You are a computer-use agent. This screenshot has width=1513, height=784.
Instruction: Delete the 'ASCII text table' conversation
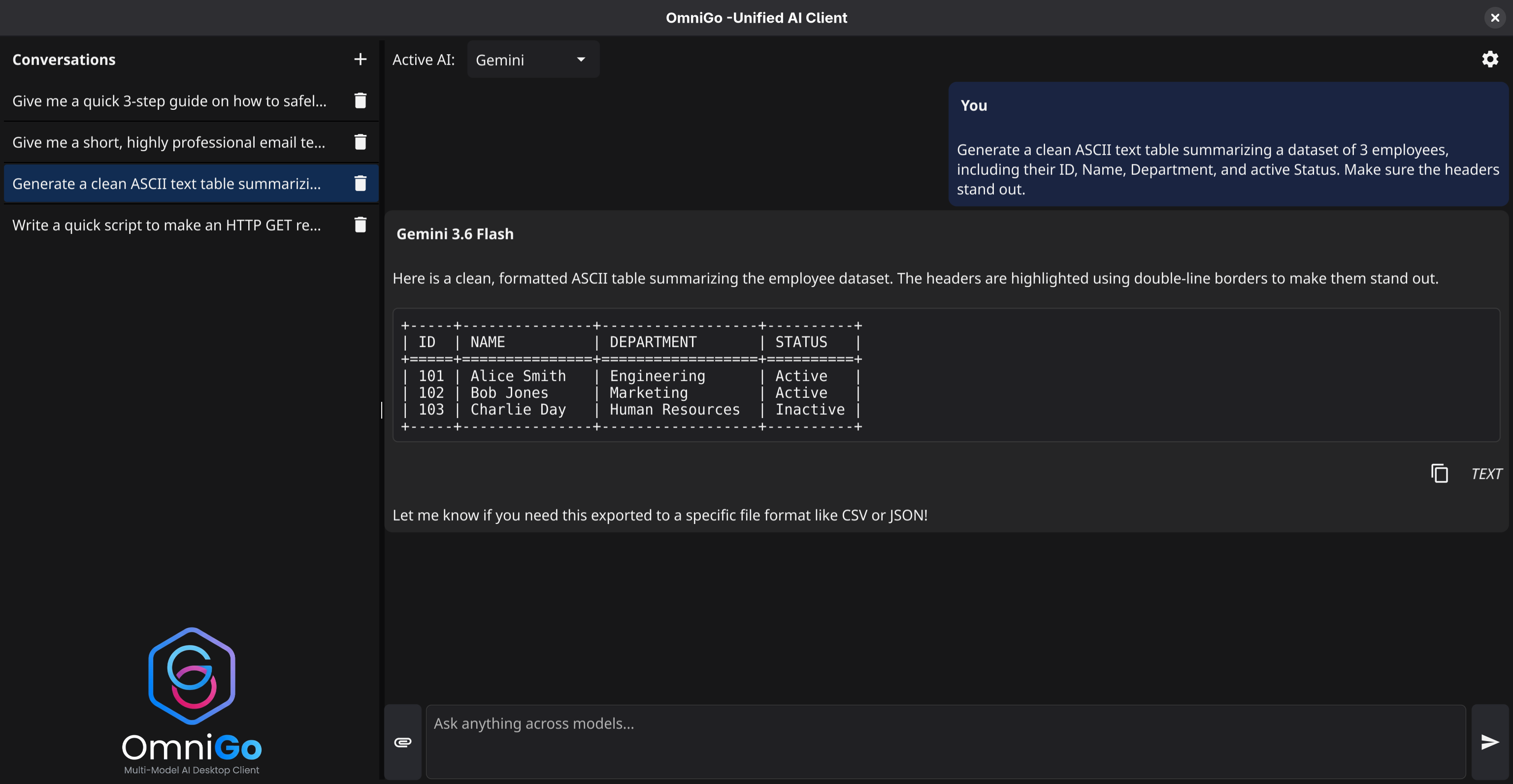(360, 183)
